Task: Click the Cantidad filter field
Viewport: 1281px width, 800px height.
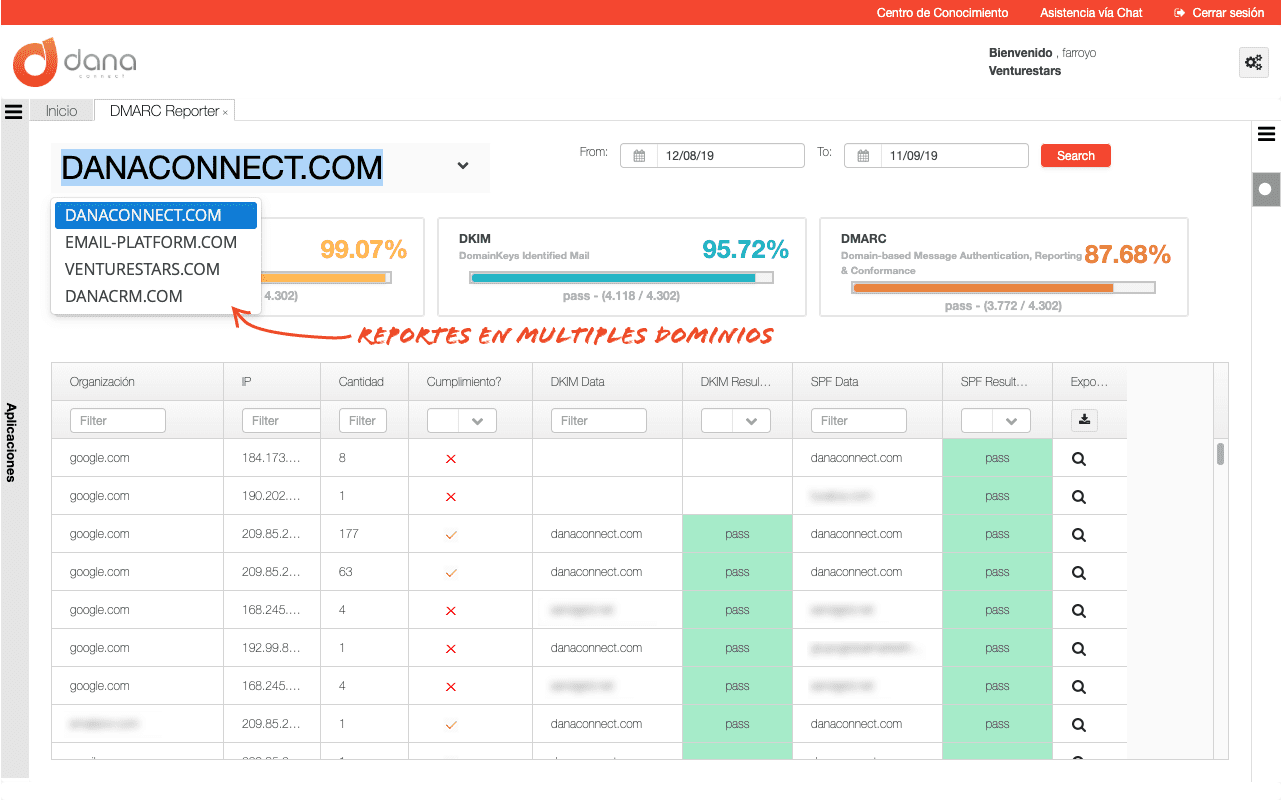Action: coord(365,421)
